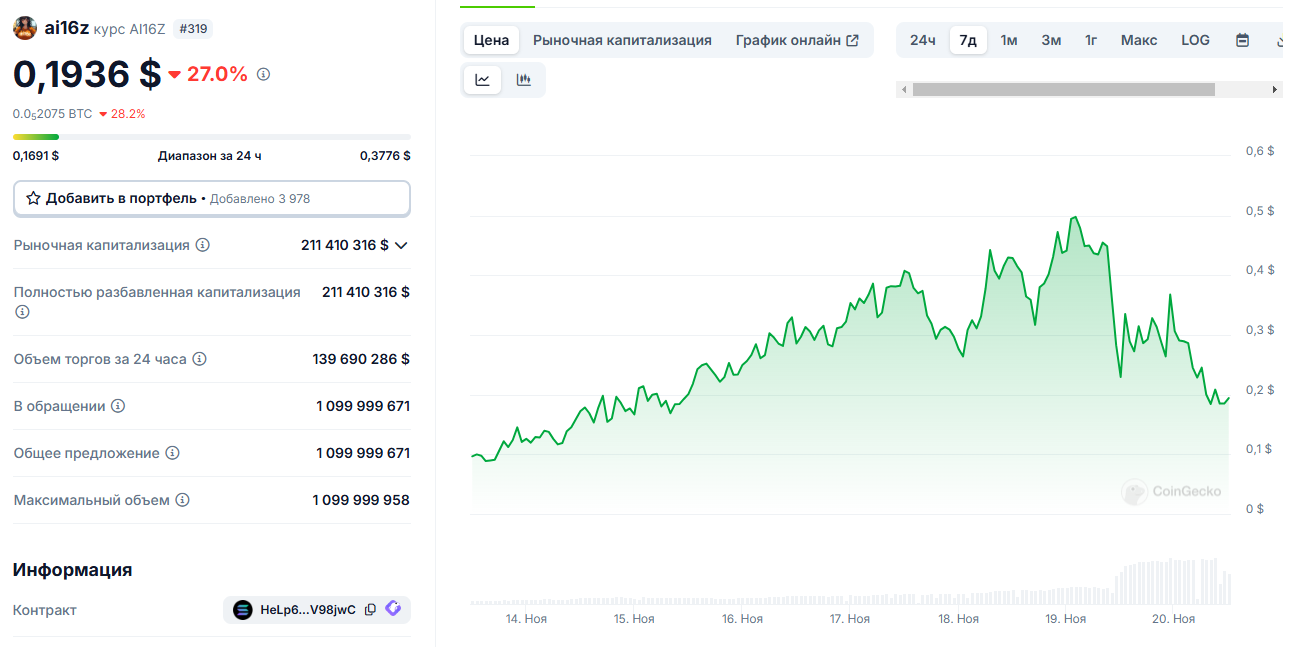Show info for Объем торгов за 24 часа
Image resolution: width=1302 pixels, height=647 pixels.
(200, 359)
